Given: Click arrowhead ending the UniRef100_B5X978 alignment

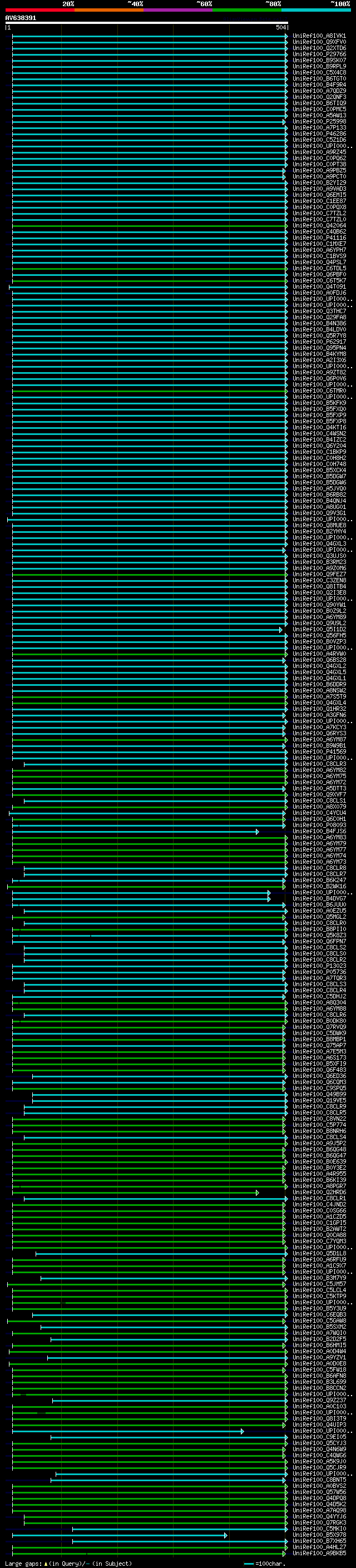Looking at the screenshot, I should coord(226,1535).
